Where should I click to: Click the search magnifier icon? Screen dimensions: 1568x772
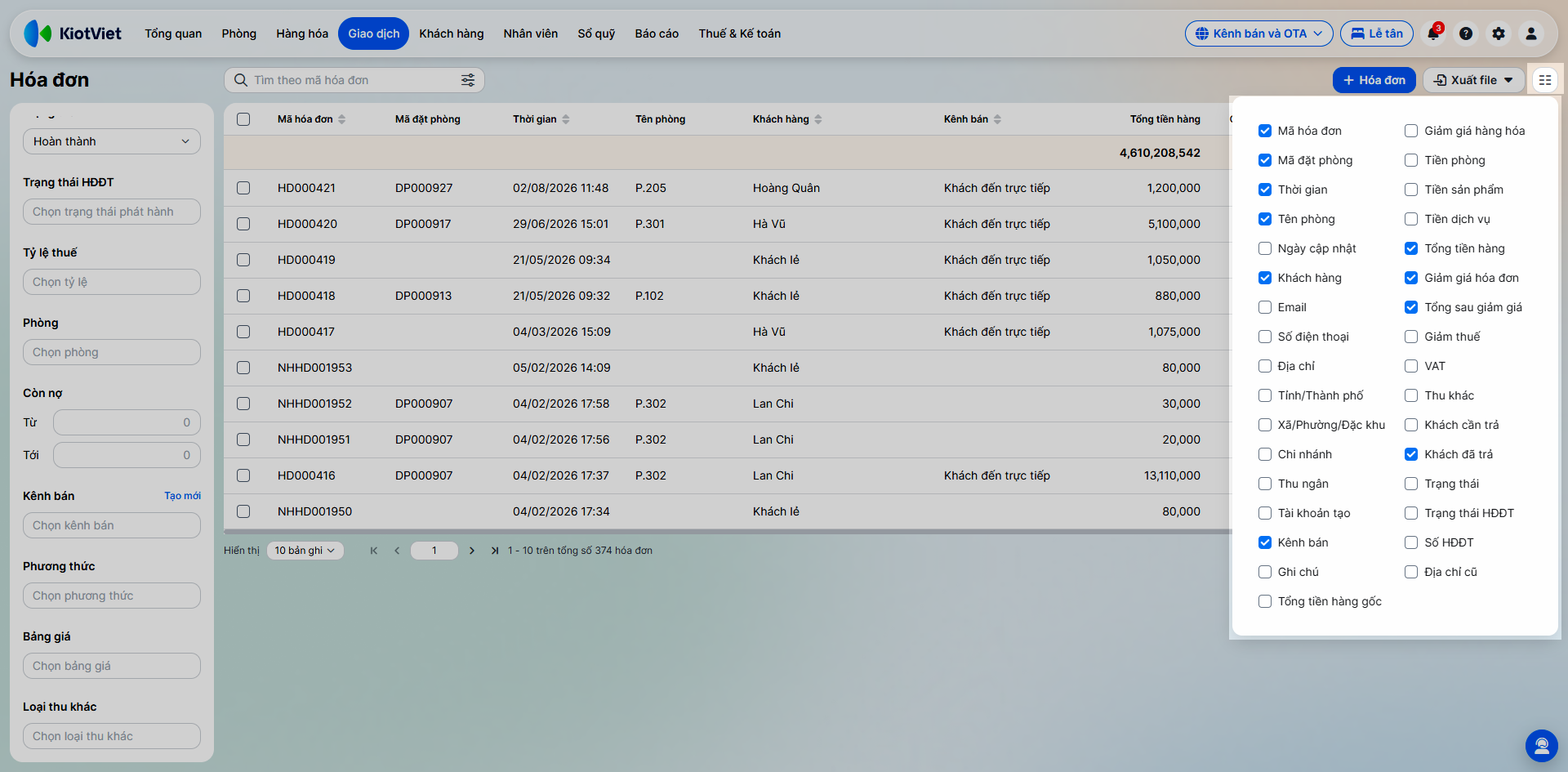pyautogui.click(x=241, y=80)
